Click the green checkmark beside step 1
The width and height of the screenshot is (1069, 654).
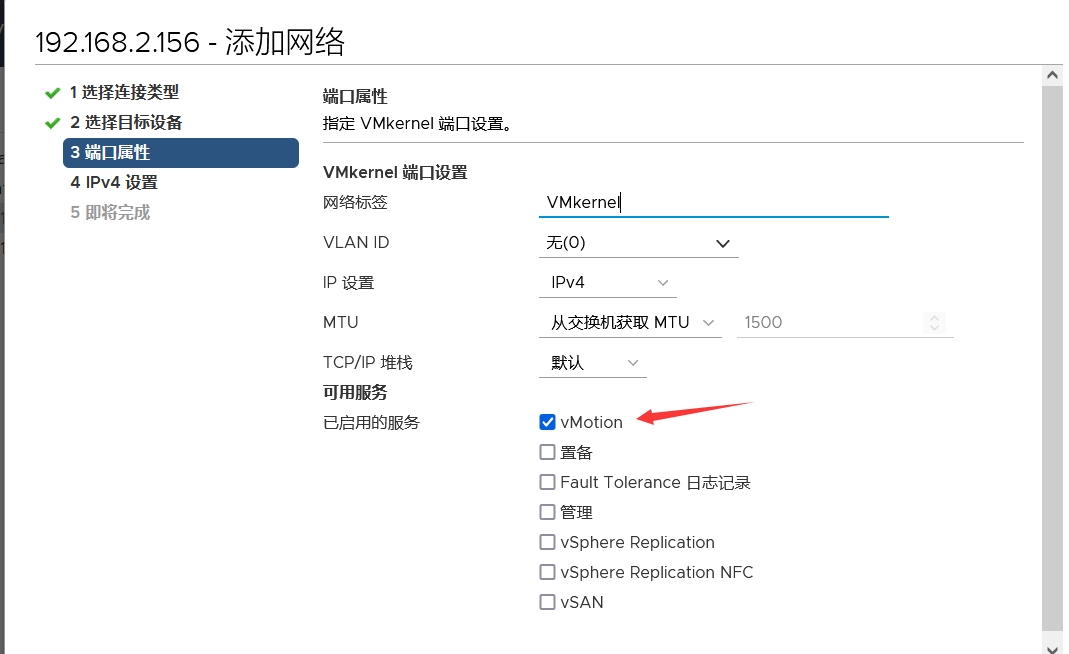click(52, 93)
